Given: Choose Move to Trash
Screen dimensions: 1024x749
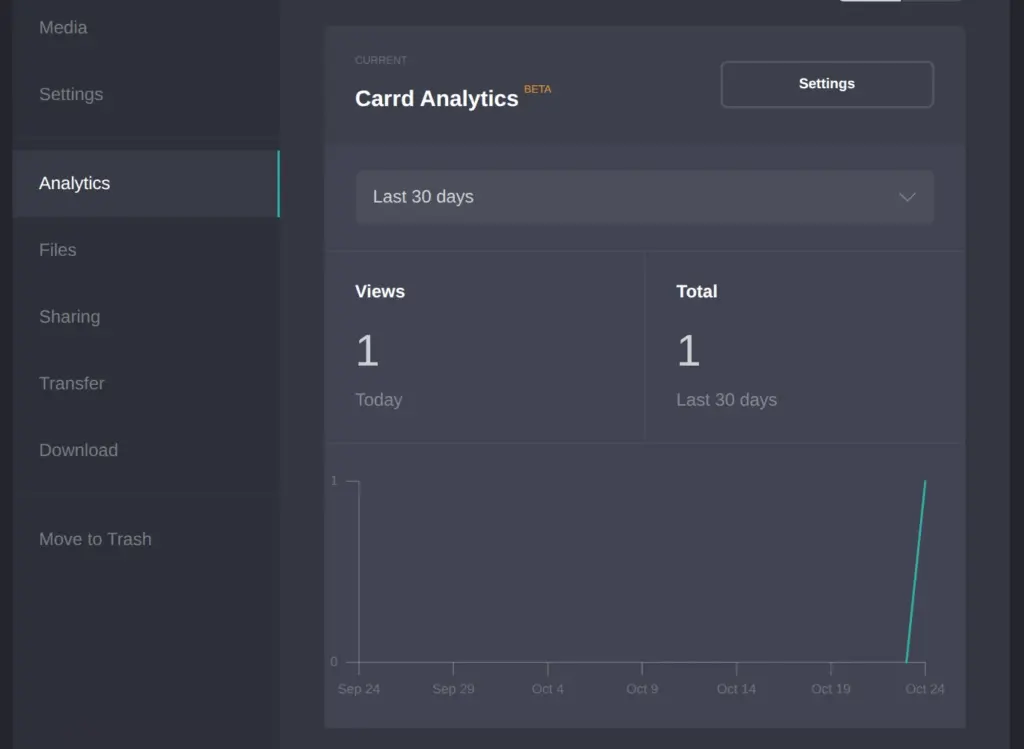Looking at the screenshot, I should click(x=95, y=539).
